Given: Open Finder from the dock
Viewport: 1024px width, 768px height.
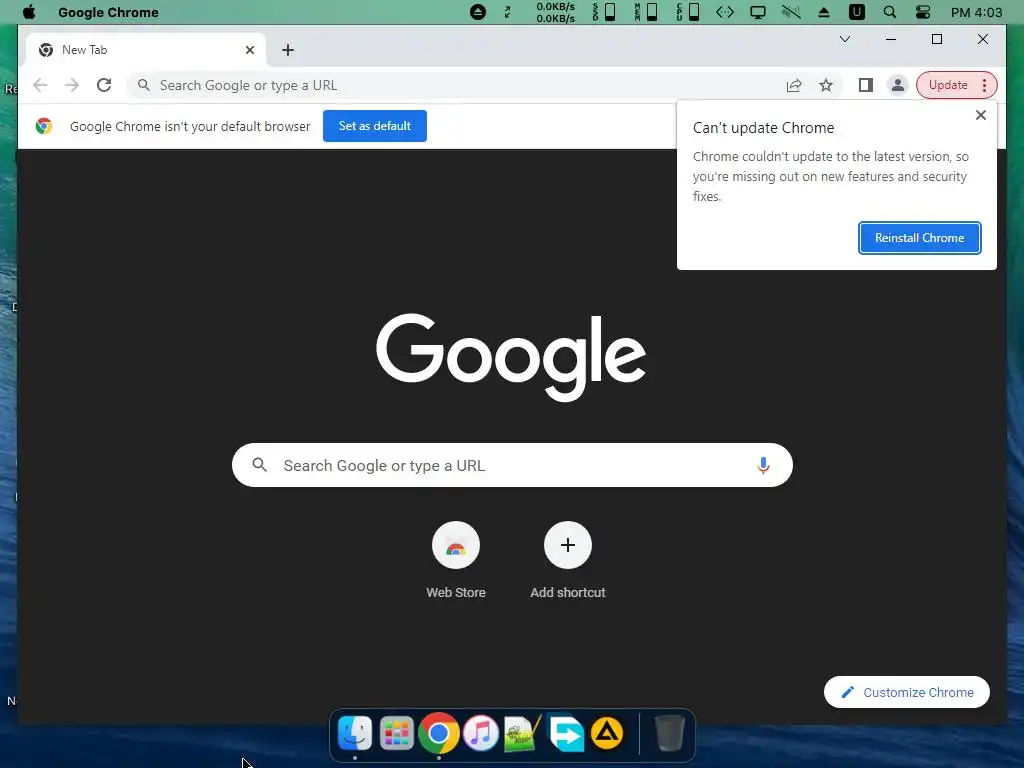Looking at the screenshot, I should [x=355, y=733].
